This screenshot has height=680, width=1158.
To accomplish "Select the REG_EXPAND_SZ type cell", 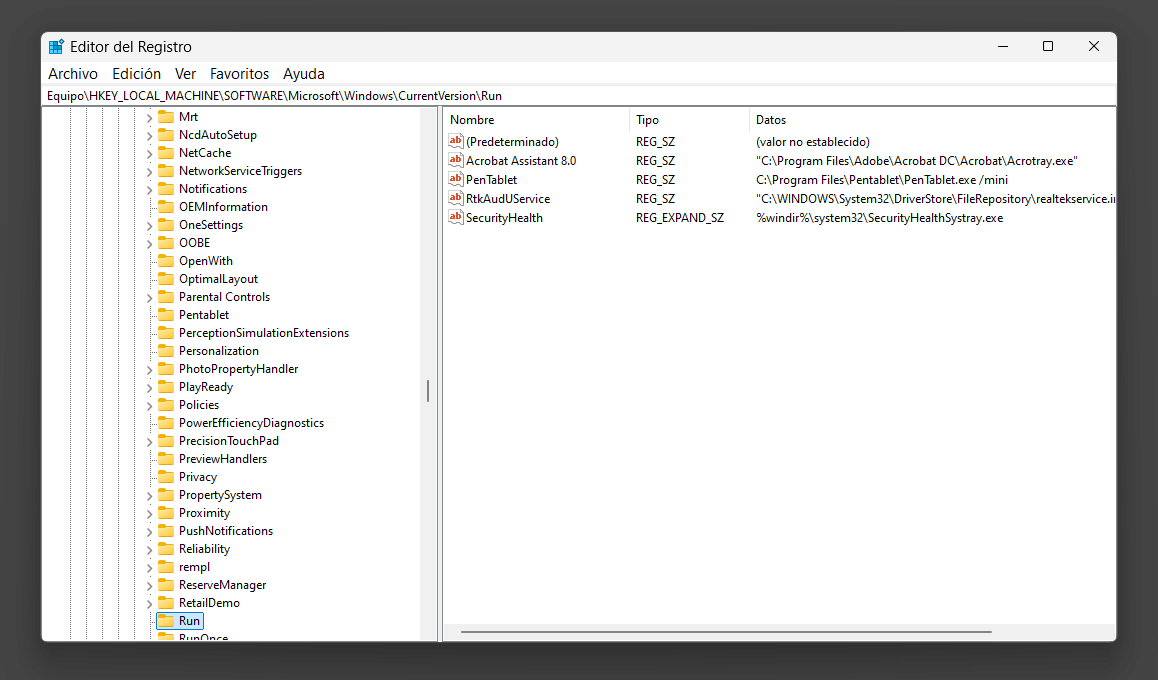I will click(x=679, y=218).
